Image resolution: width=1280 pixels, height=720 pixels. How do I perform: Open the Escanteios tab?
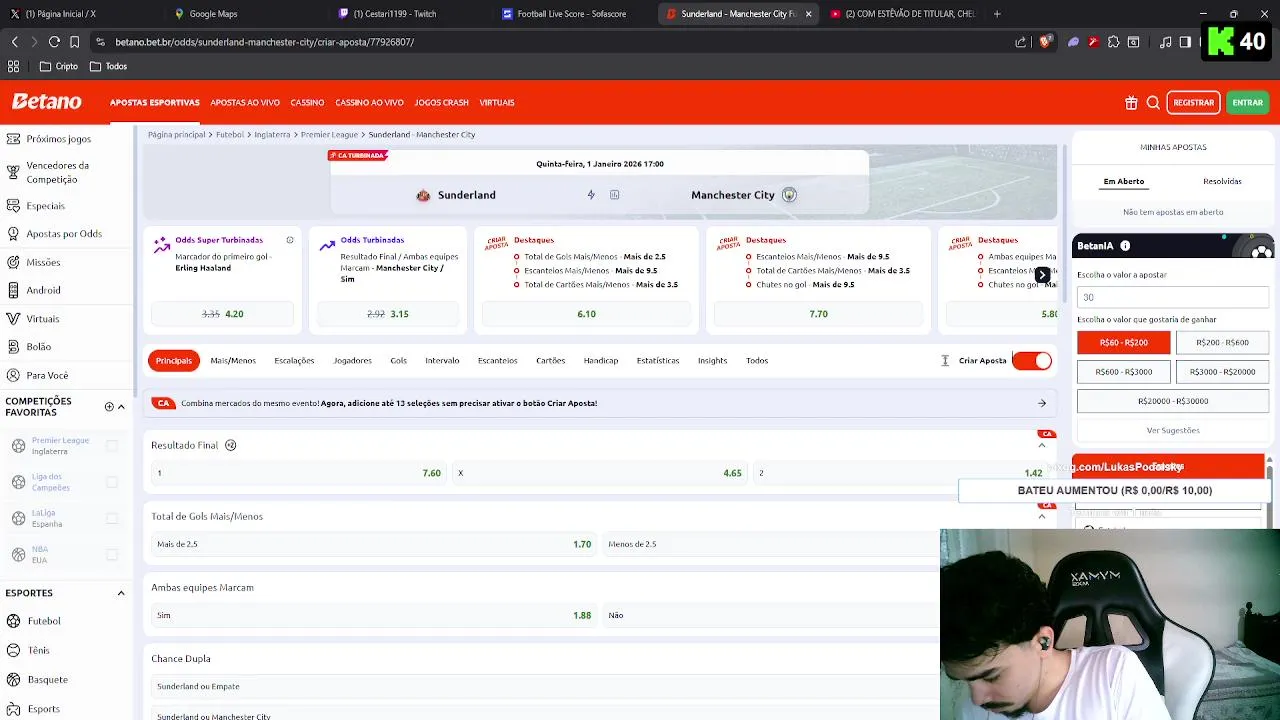point(497,361)
